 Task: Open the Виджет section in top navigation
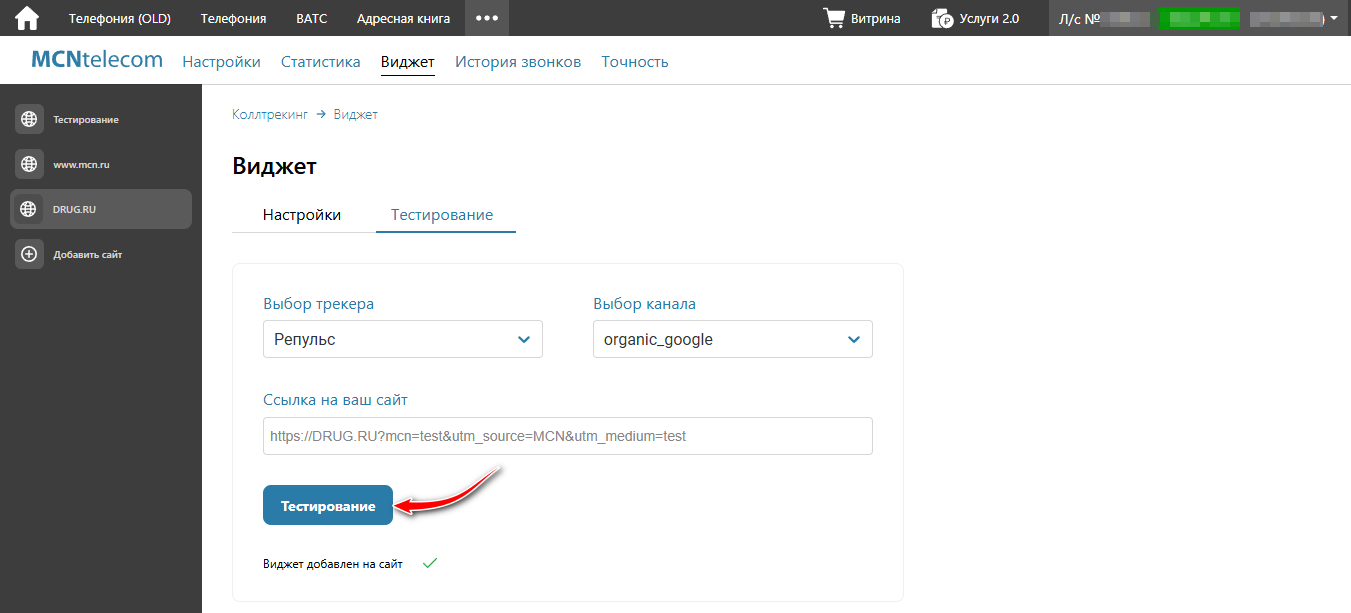point(408,62)
